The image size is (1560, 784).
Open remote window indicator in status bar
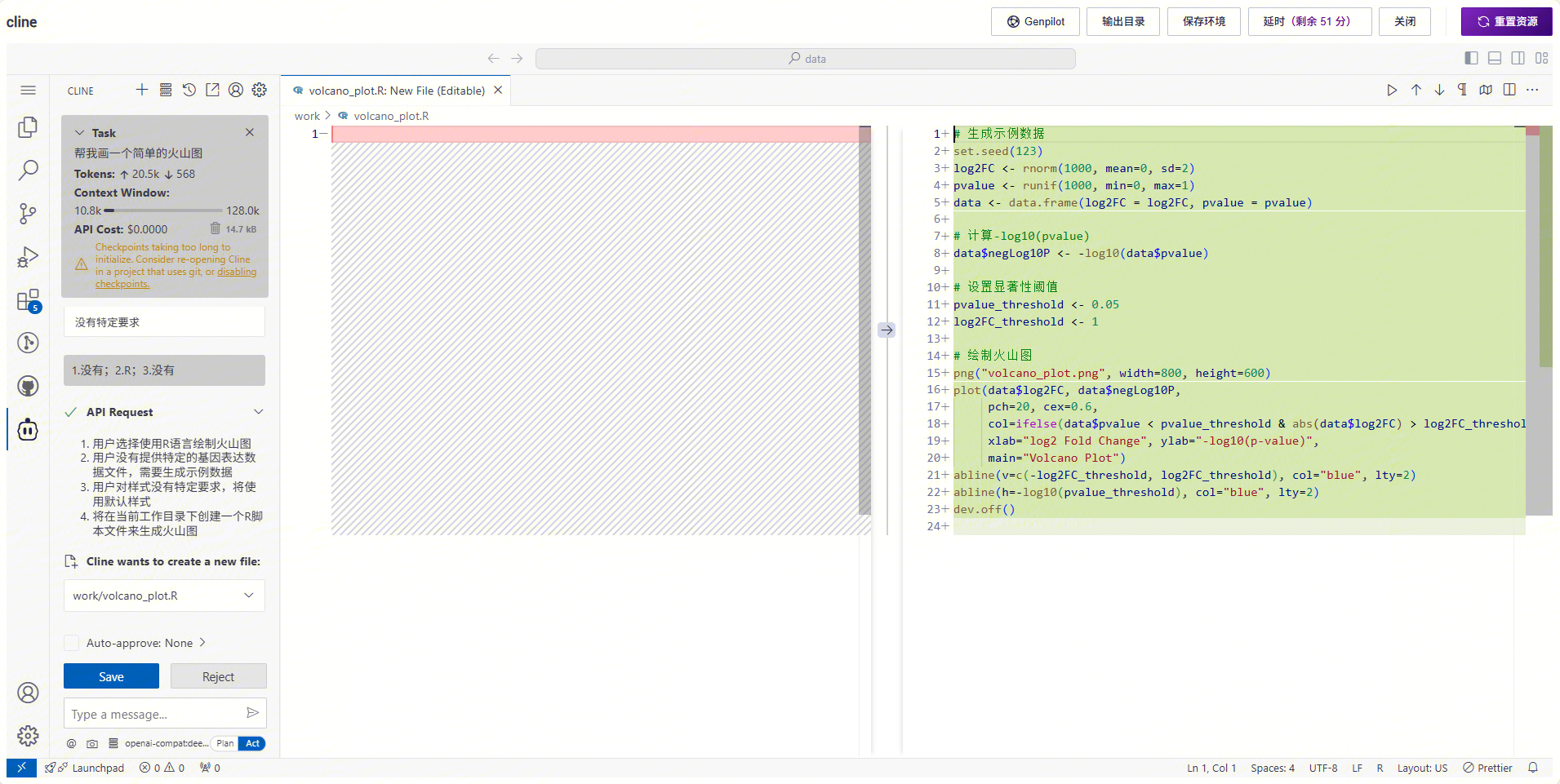coord(21,768)
